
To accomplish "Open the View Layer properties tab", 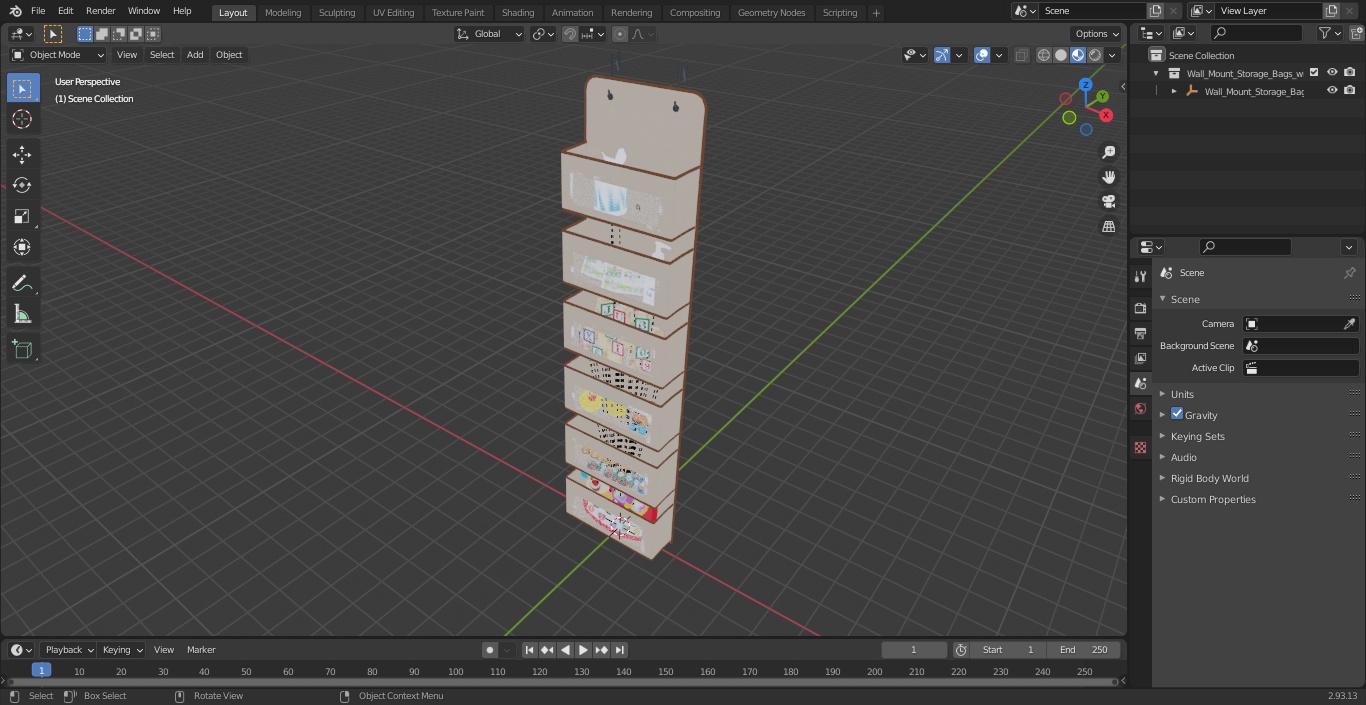I will point(1140,358).
